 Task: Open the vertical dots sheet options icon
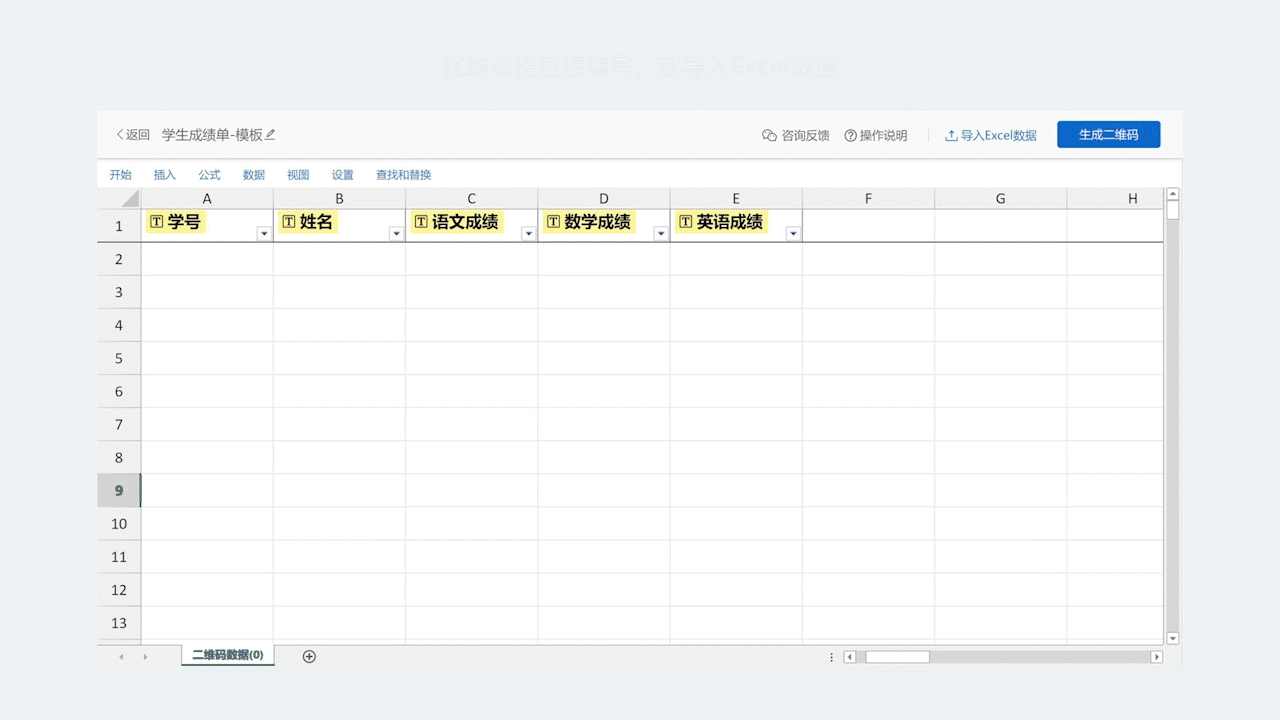(x=831, y=657)
